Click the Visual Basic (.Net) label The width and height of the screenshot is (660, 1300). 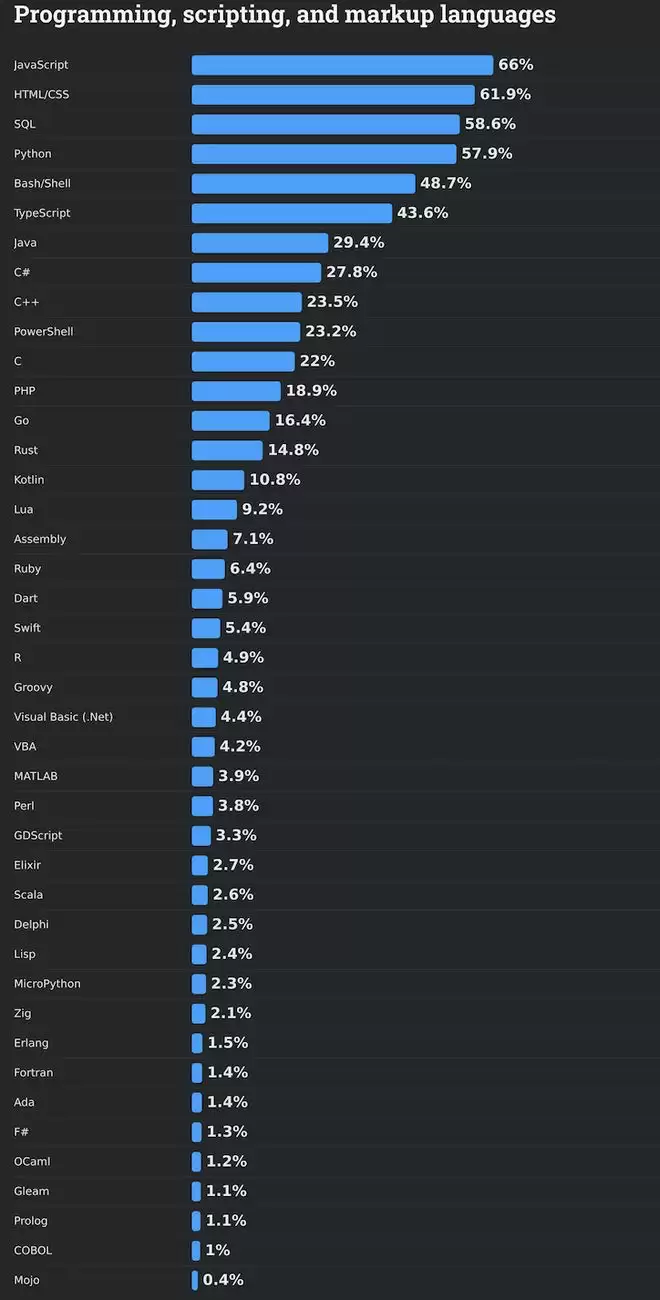[x=63, y=717]
